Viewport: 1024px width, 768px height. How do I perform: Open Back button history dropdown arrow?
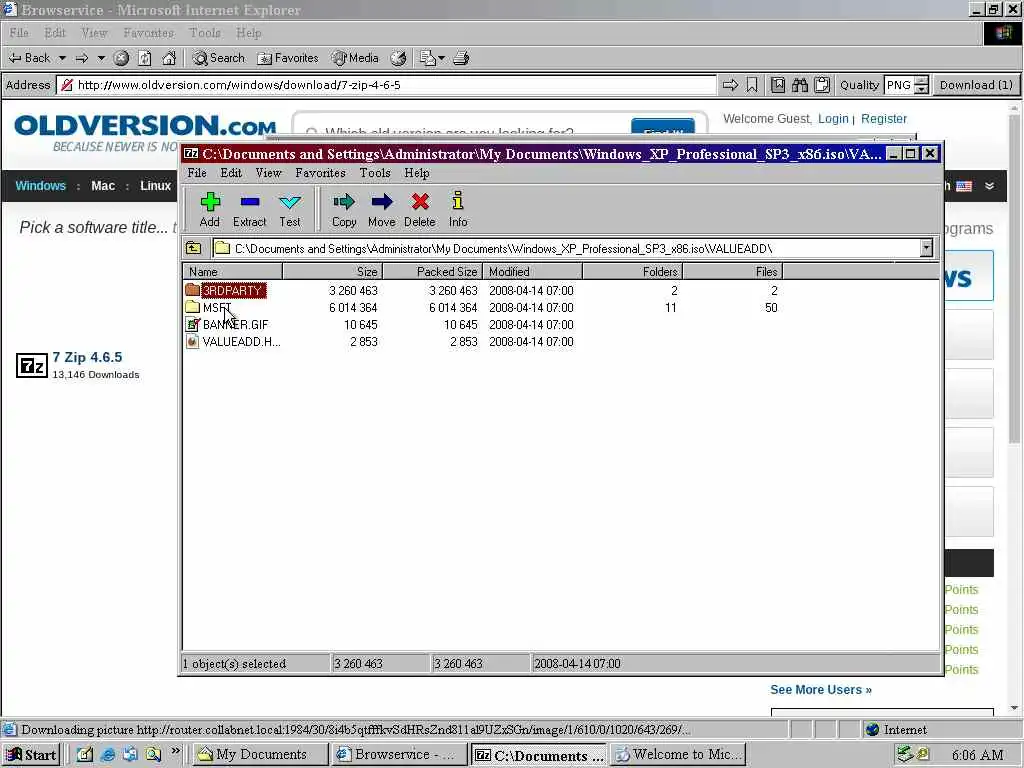tap(62, 58)
